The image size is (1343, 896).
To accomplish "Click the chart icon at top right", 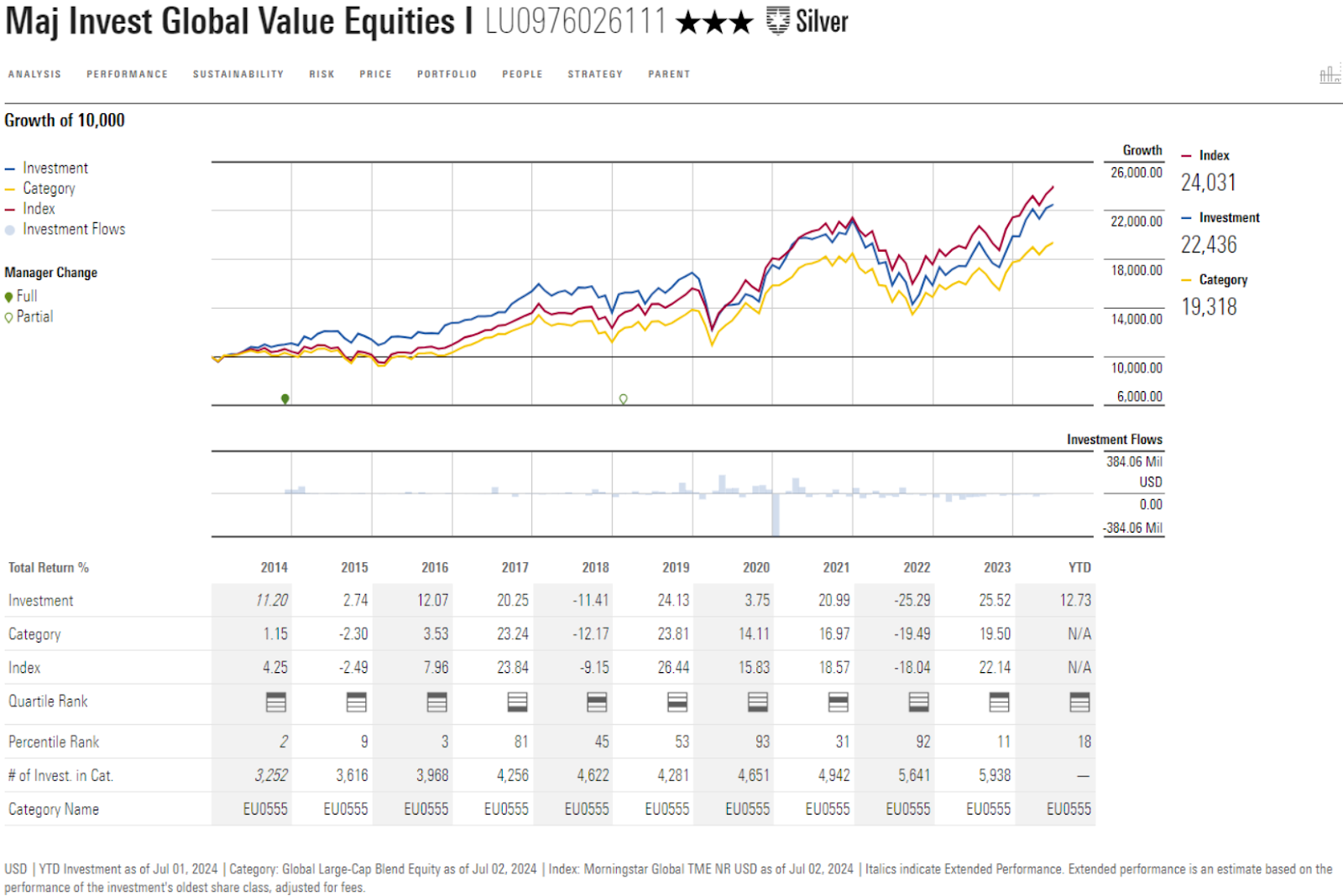I will coord(1330,75).
